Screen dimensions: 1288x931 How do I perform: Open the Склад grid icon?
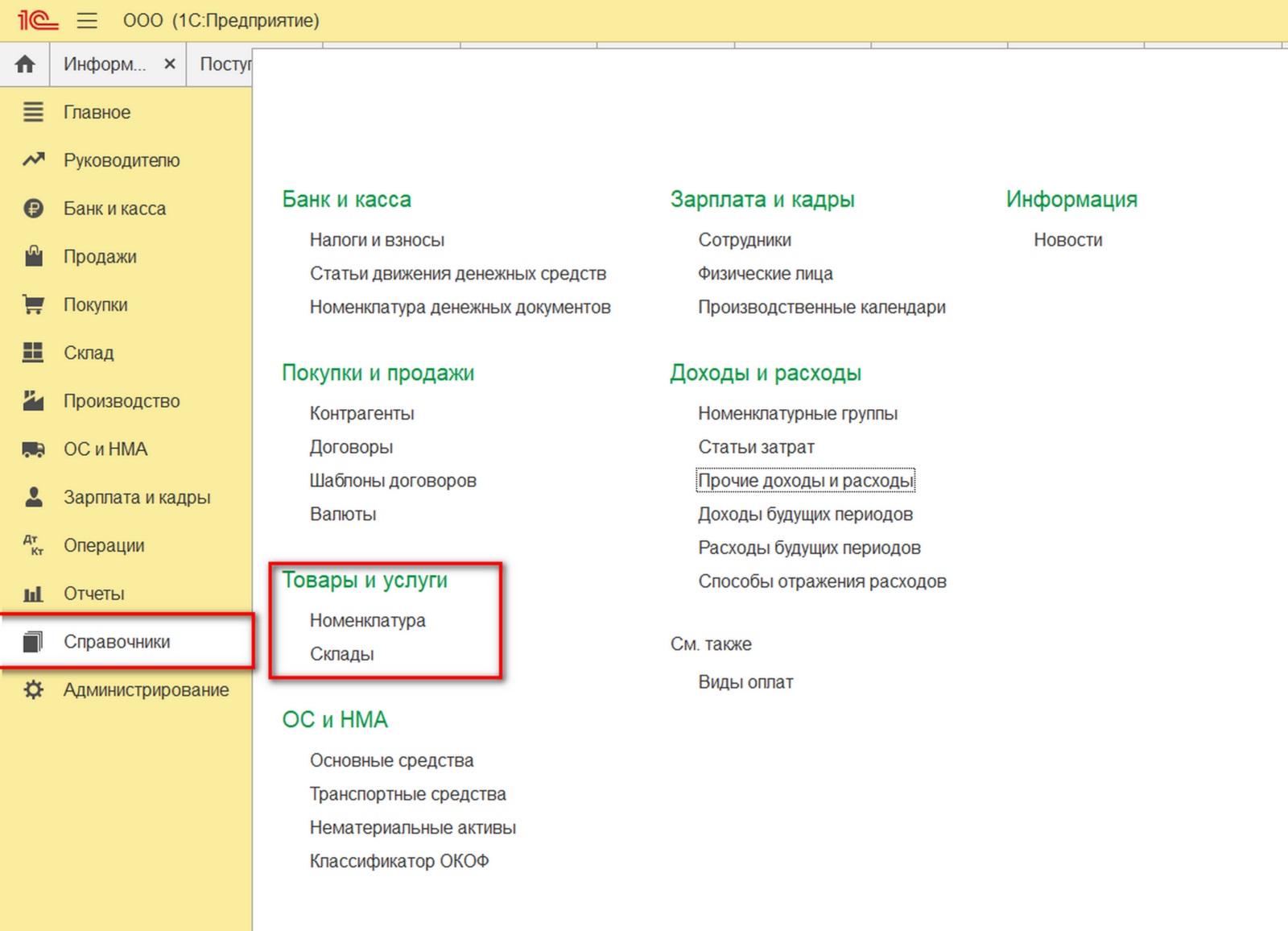pos(33,353)
